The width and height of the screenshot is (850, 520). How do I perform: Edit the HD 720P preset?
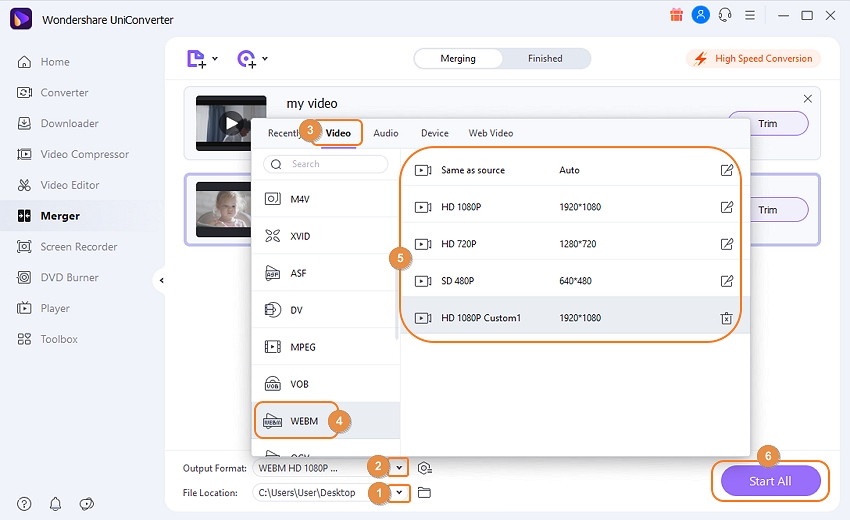(x=726, y=244)
